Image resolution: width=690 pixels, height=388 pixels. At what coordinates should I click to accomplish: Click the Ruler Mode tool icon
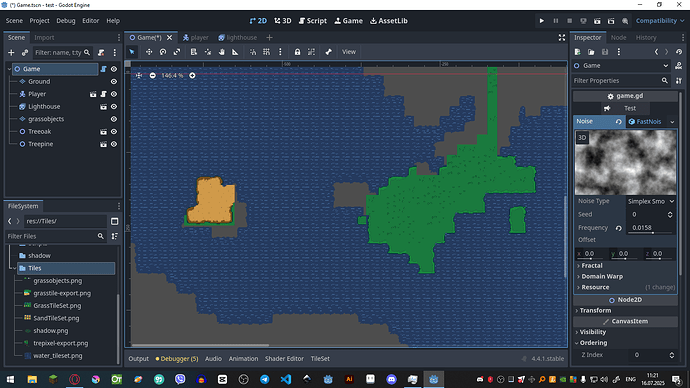235,52
